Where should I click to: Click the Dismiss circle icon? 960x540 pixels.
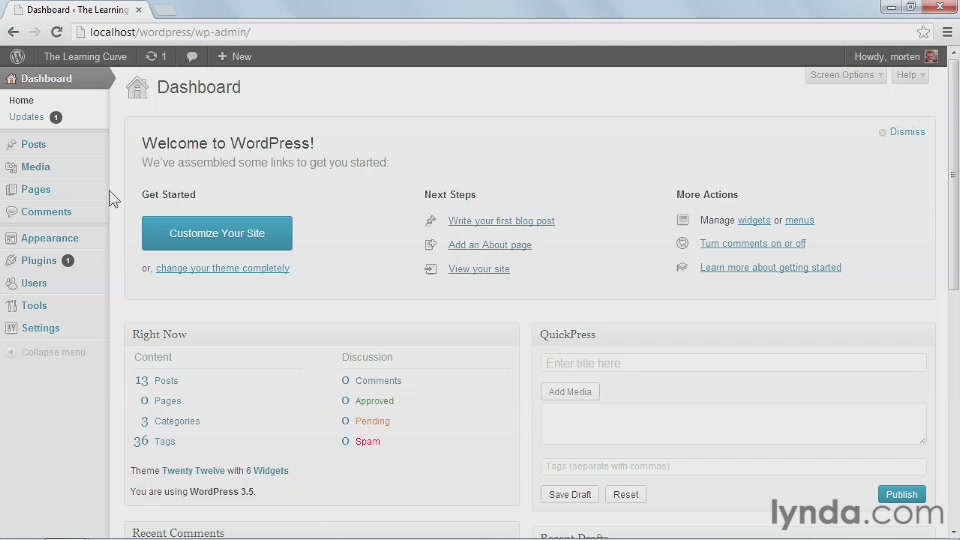(882, 132)
